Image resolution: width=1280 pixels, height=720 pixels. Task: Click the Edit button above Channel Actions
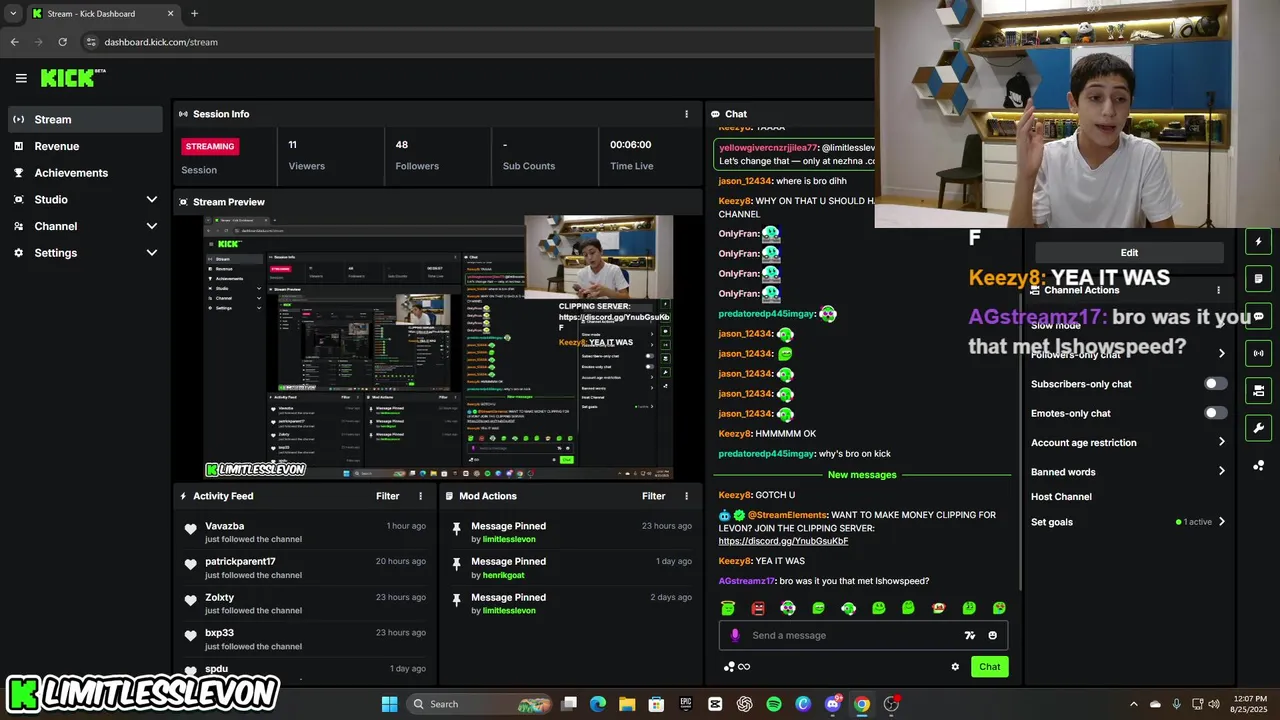click(1129, 253)
